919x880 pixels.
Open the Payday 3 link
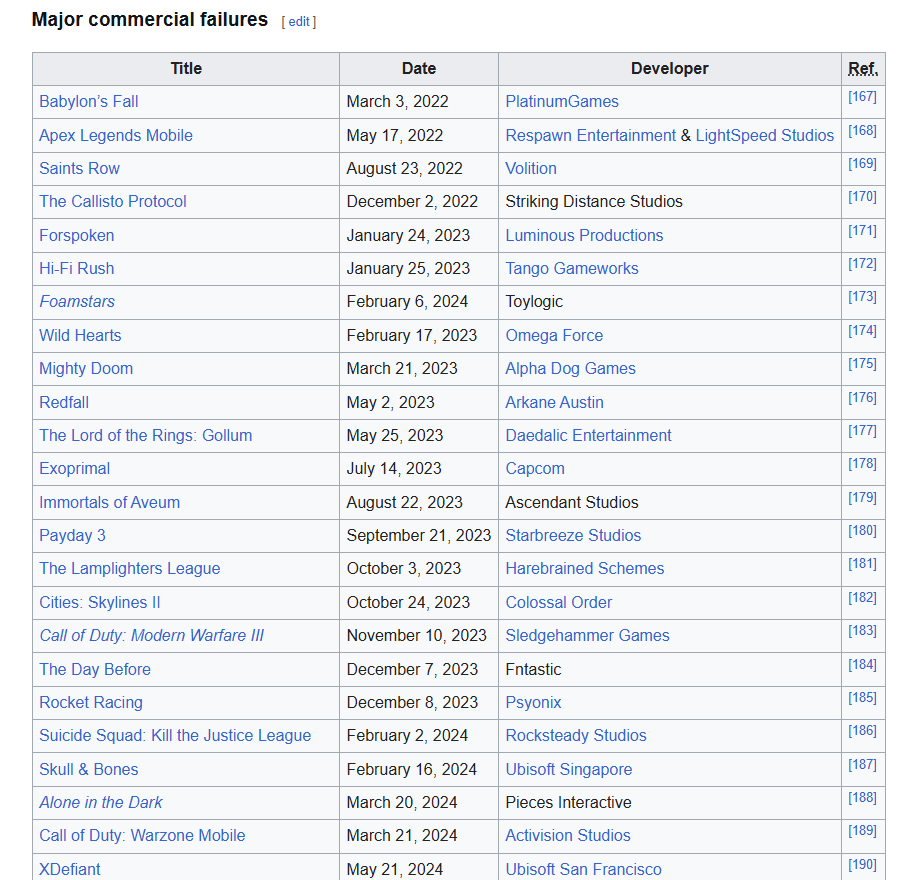pos(72,535)
